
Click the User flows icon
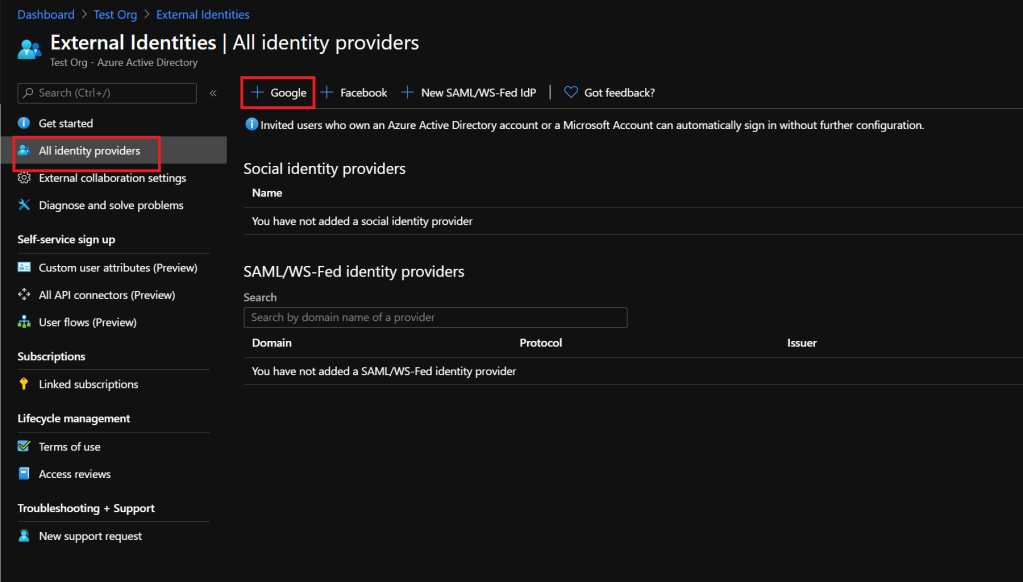click(24, 322)
